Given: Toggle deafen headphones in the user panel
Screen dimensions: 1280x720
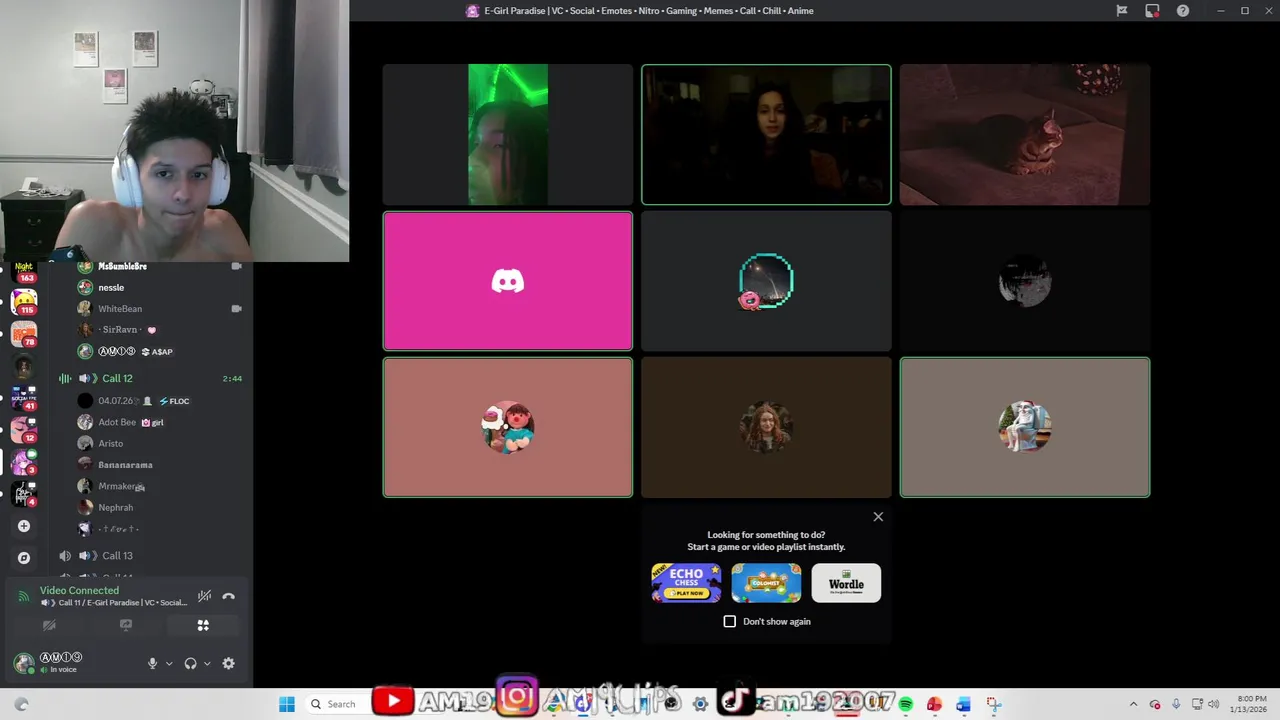Looking at the screenshot, I should (x=190, y=663).
